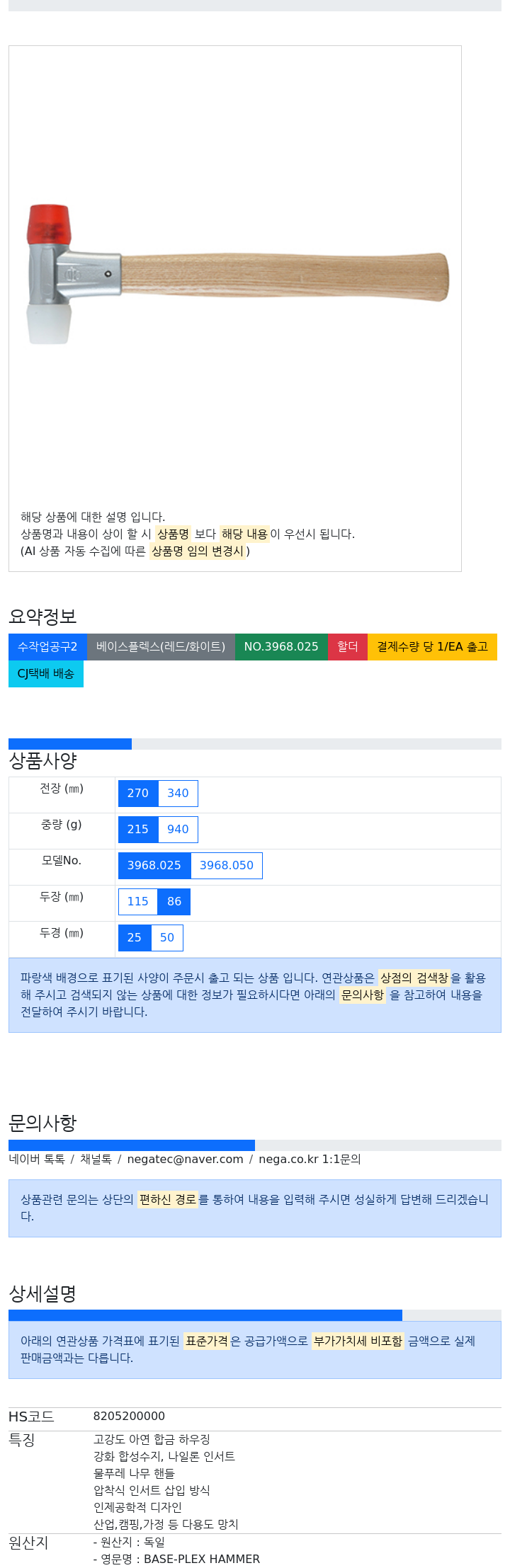Click the NO.3968.025 model tag
510x1568 pixels.
[x=281, y=647]
